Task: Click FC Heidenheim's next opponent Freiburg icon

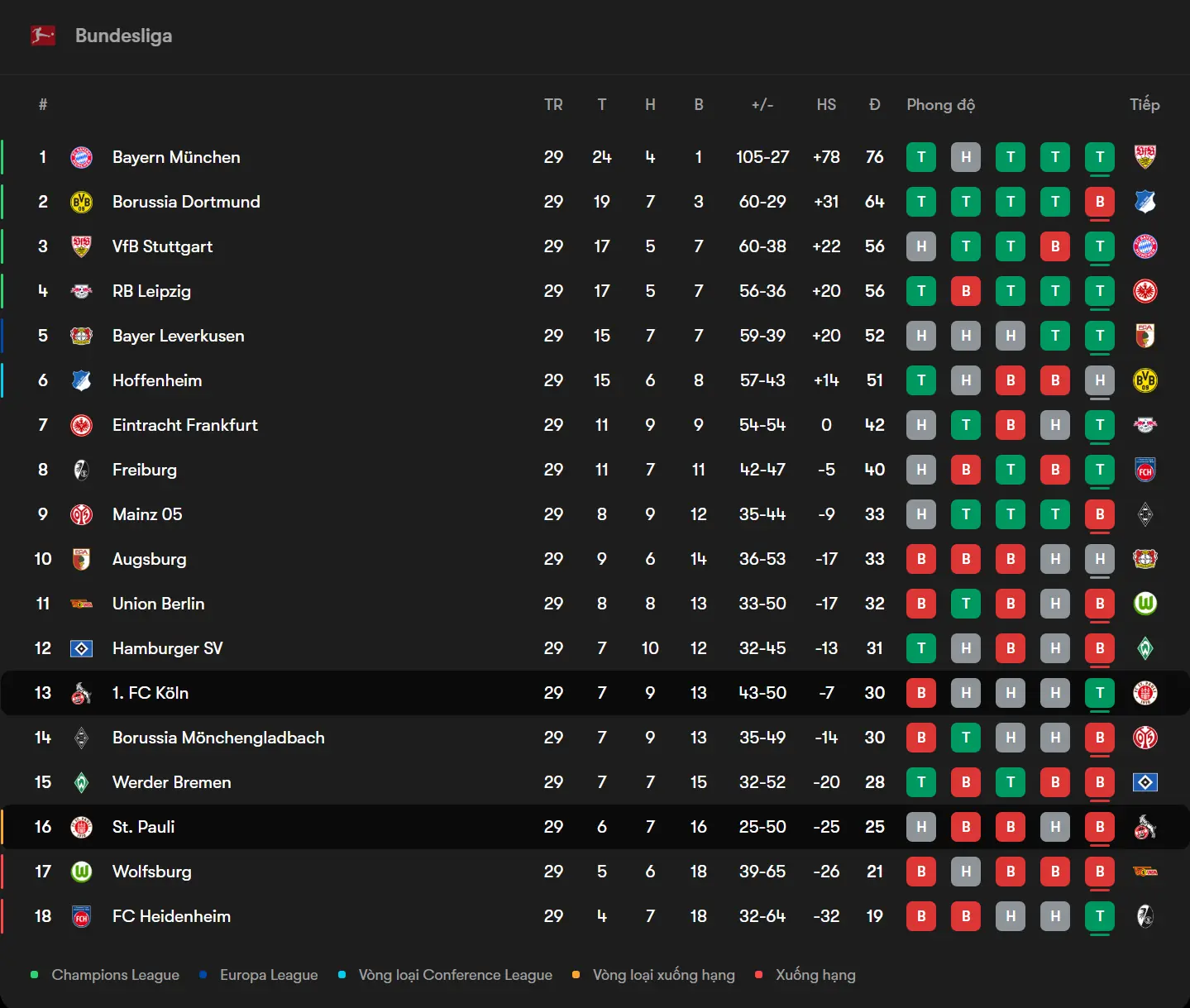Action: 1145,916
